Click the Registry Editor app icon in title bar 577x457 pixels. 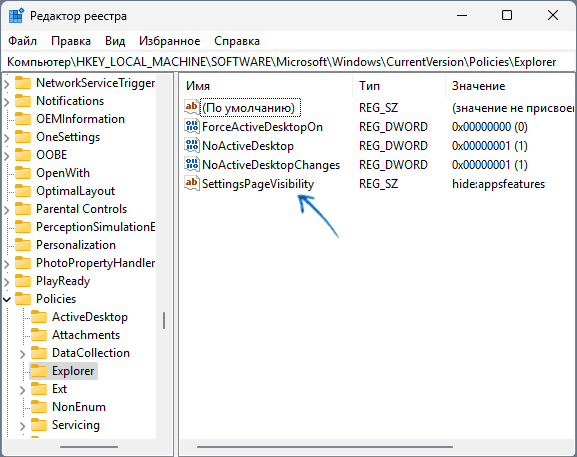[16, 16]
